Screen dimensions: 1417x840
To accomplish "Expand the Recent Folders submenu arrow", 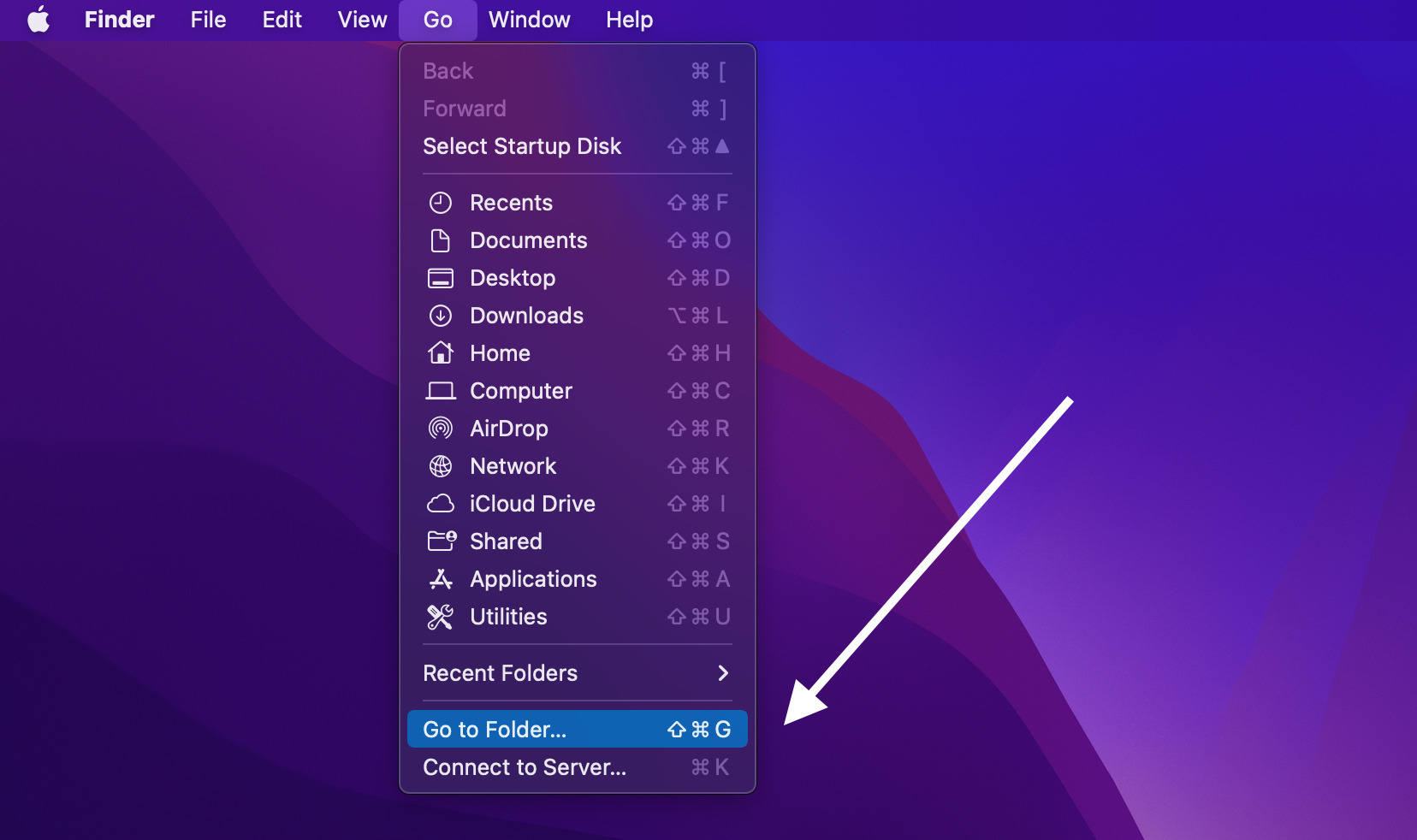I will point(723,673).
